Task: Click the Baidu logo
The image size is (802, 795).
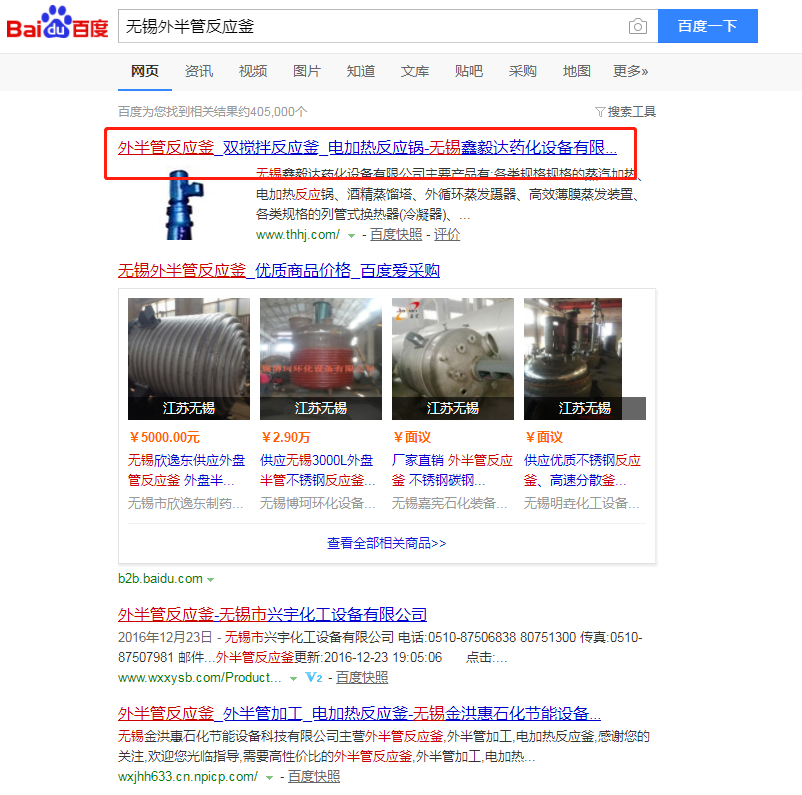Action: [57, 23]
